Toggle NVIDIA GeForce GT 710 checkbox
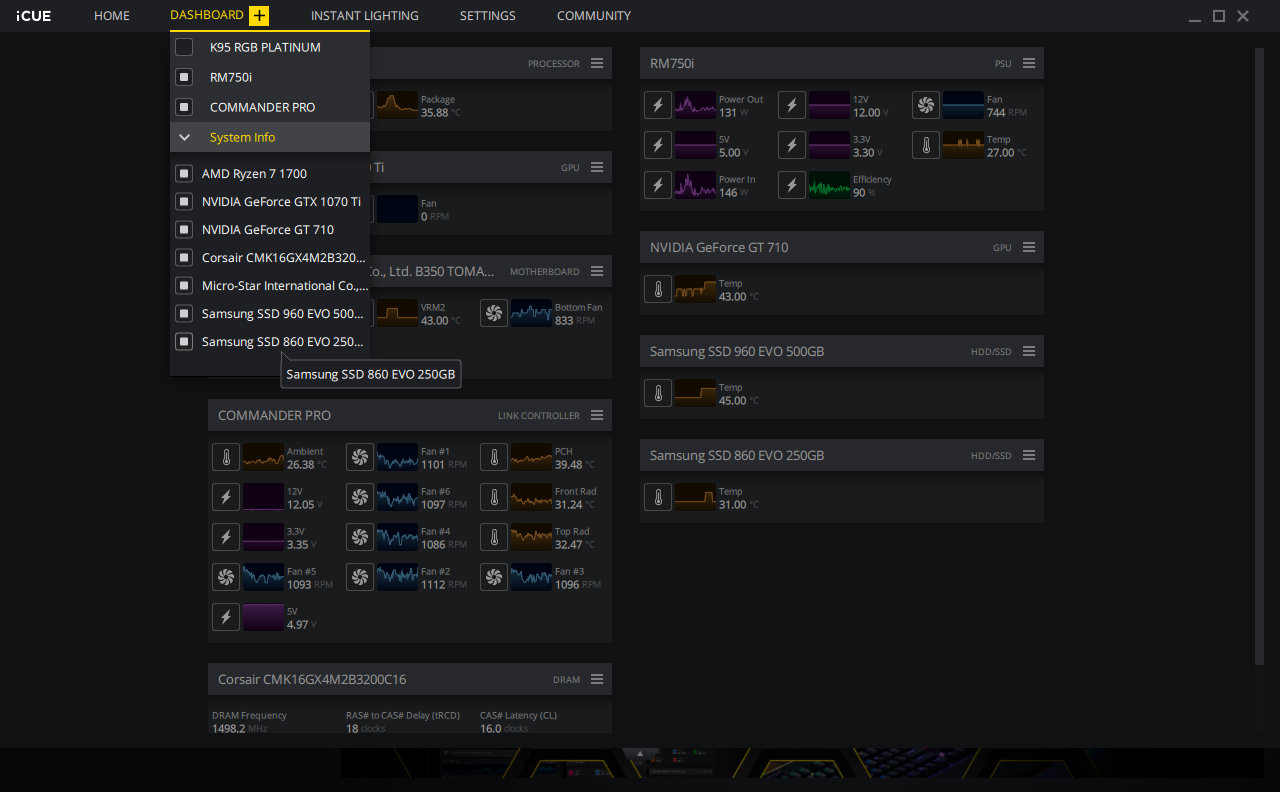 (x=184, y=229)
